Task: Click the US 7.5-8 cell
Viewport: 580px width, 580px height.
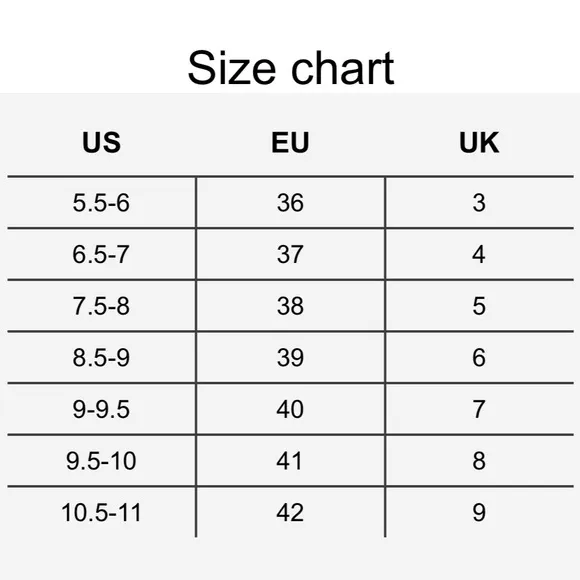Action: pyautogui.click(x=101, y=306)
